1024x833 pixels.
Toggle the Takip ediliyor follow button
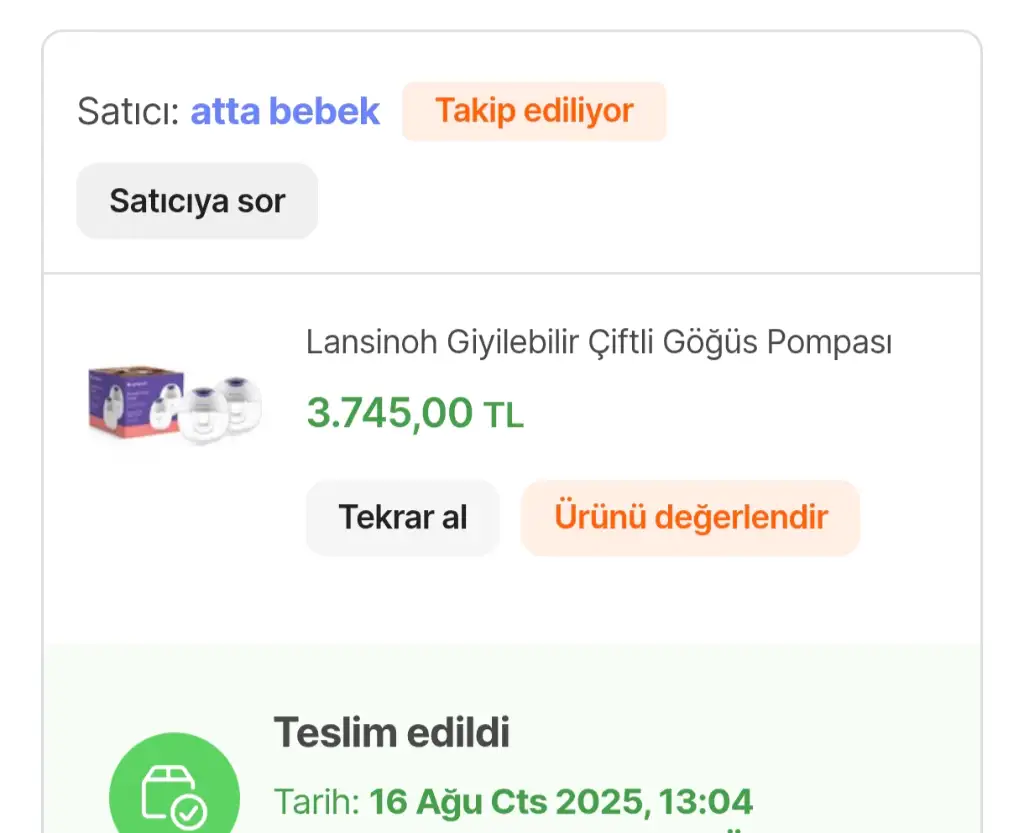(534, 111)
